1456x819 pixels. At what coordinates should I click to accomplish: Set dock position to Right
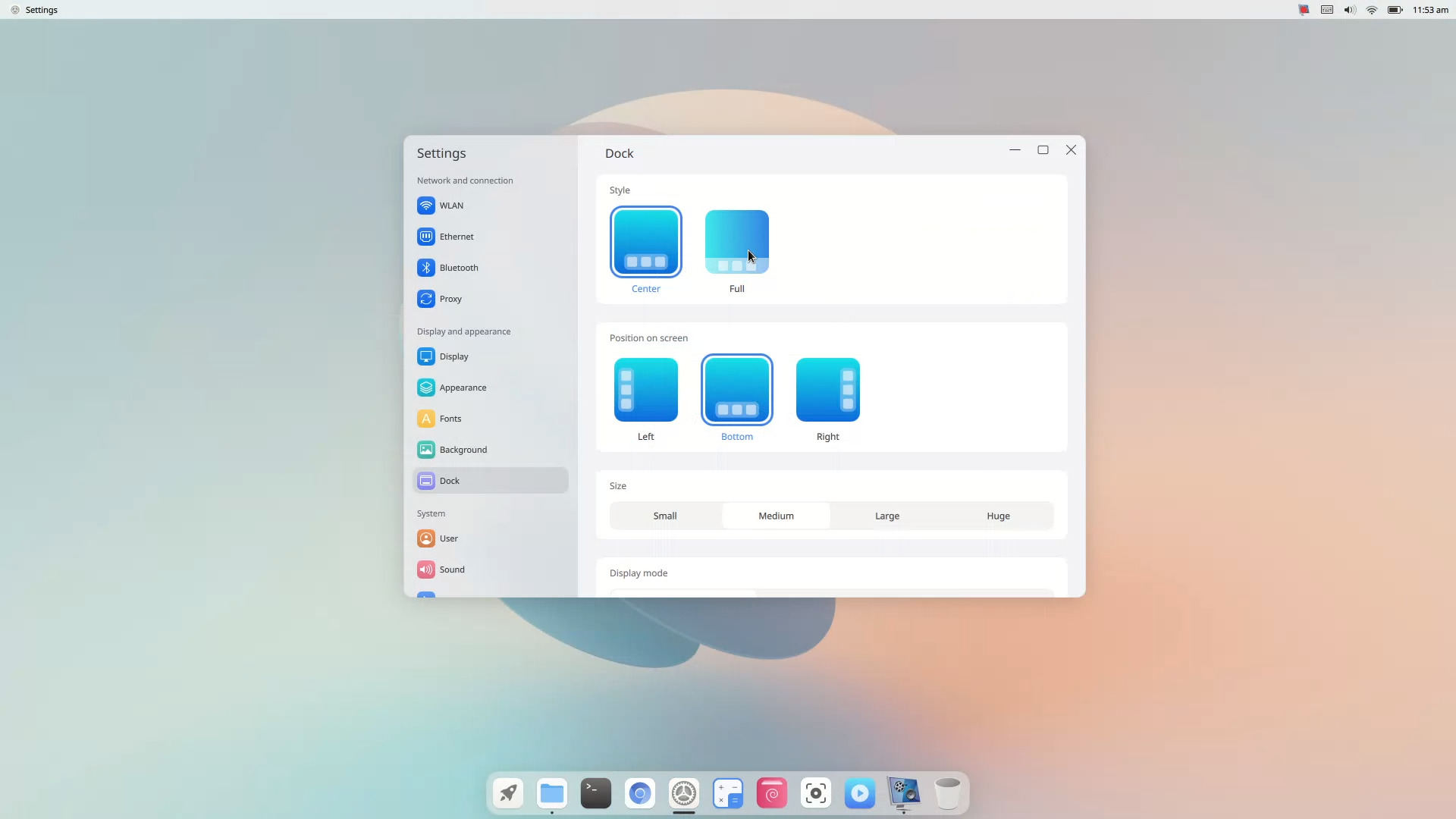[x=828, y=389]
